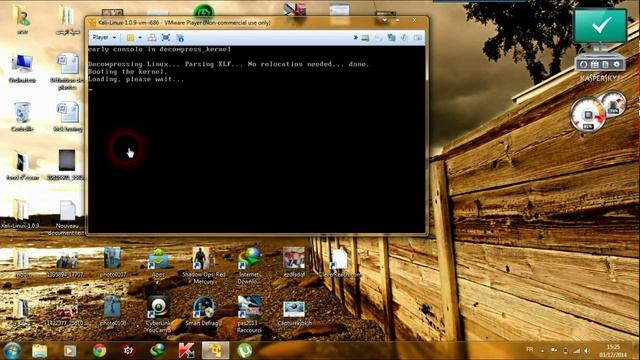Open Windows Explorer from the taskbar

click(x=40, y=351)
